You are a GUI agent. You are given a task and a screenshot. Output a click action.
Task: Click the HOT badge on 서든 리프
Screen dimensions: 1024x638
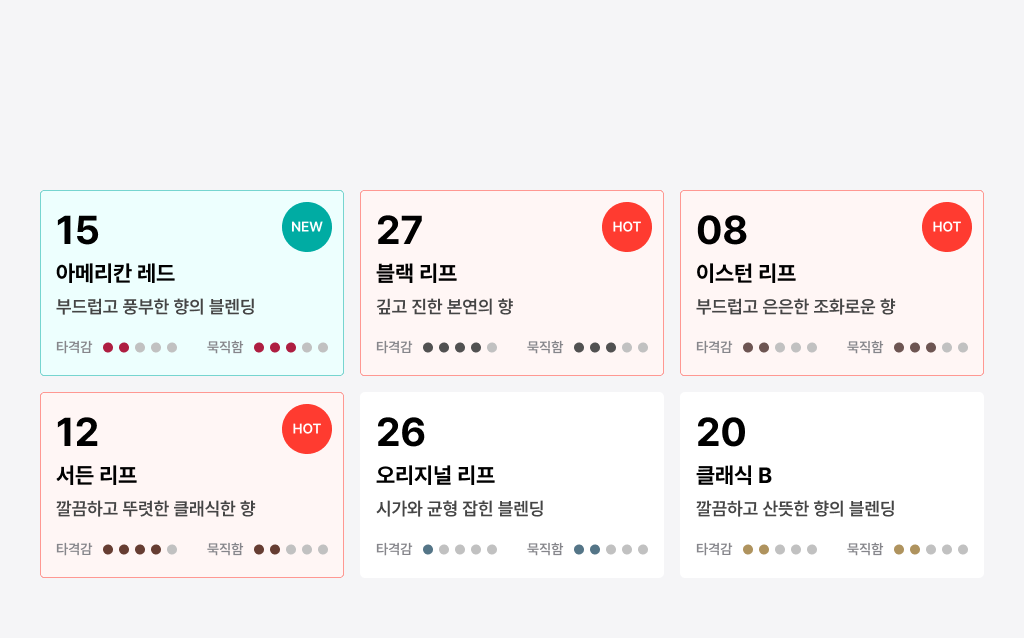pyautogui.click(x=307, y=429)
